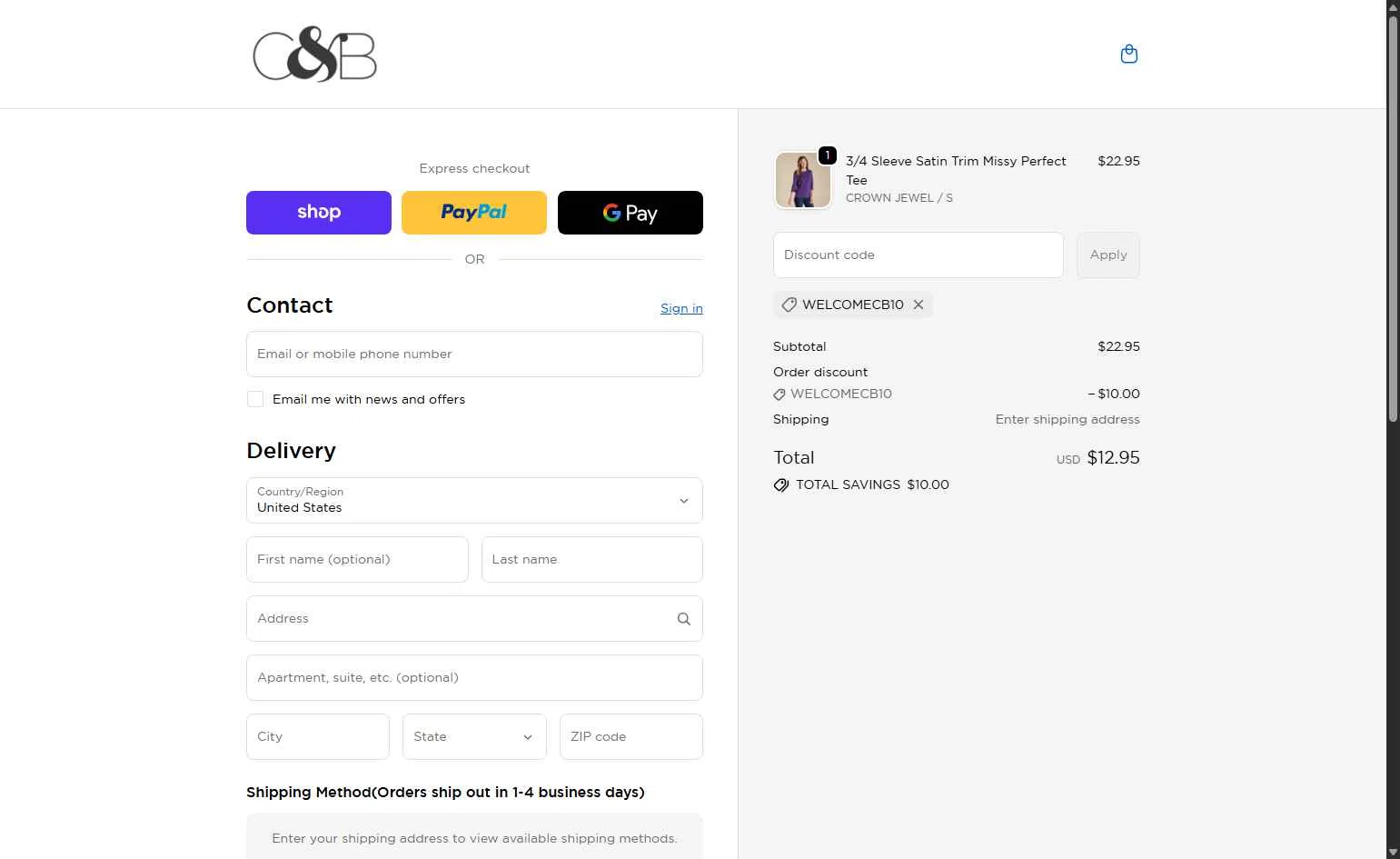Image resolution: width=1400 pixels, height=859 pixels.
Task: Click the purple tee product thumbnail
Action: point(803,180)
